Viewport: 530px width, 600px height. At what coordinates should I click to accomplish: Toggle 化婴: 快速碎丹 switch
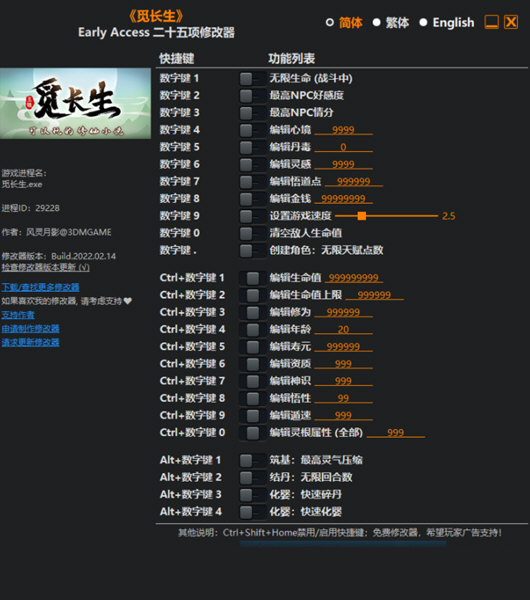pyautogui.click(x=252, y=495)
